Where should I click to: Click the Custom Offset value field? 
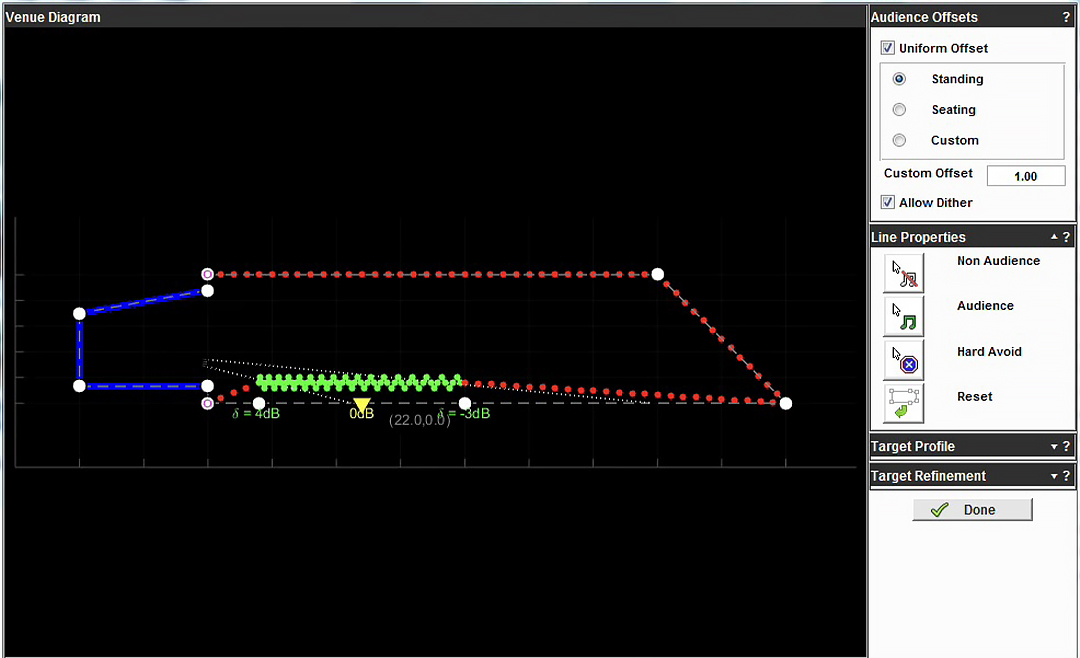pos(1026,176)
